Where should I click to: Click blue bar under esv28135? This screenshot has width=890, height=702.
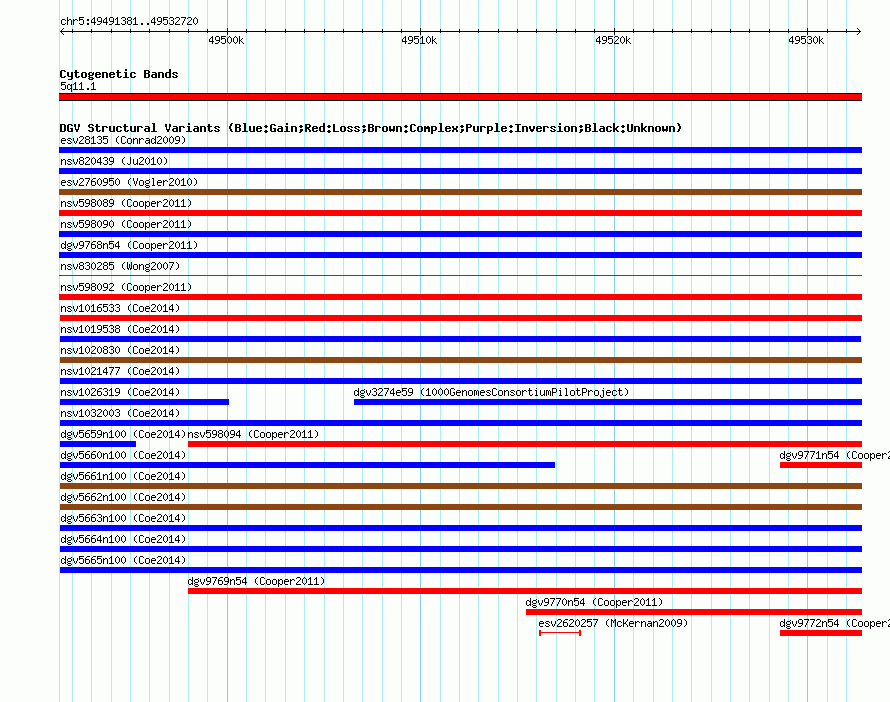(x=460, y=150)
